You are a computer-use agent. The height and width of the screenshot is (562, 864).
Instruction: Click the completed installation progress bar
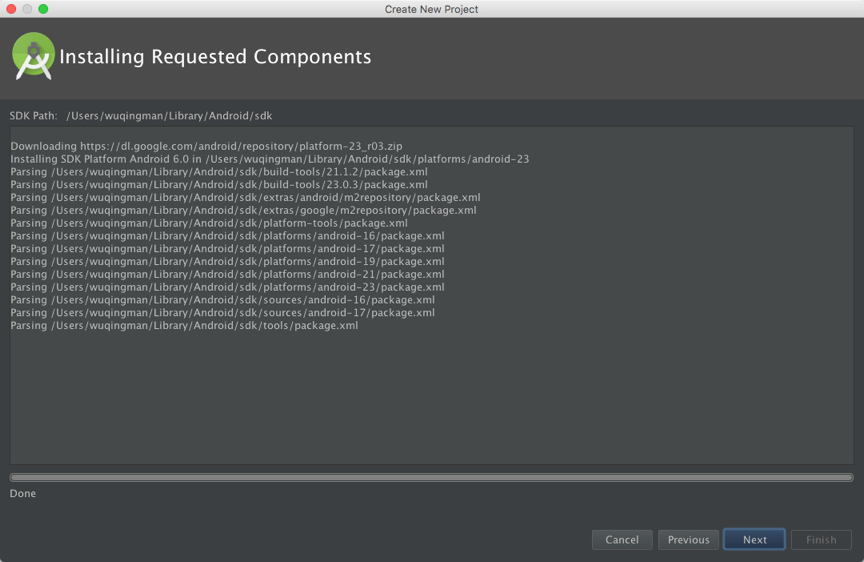point(431,478)
